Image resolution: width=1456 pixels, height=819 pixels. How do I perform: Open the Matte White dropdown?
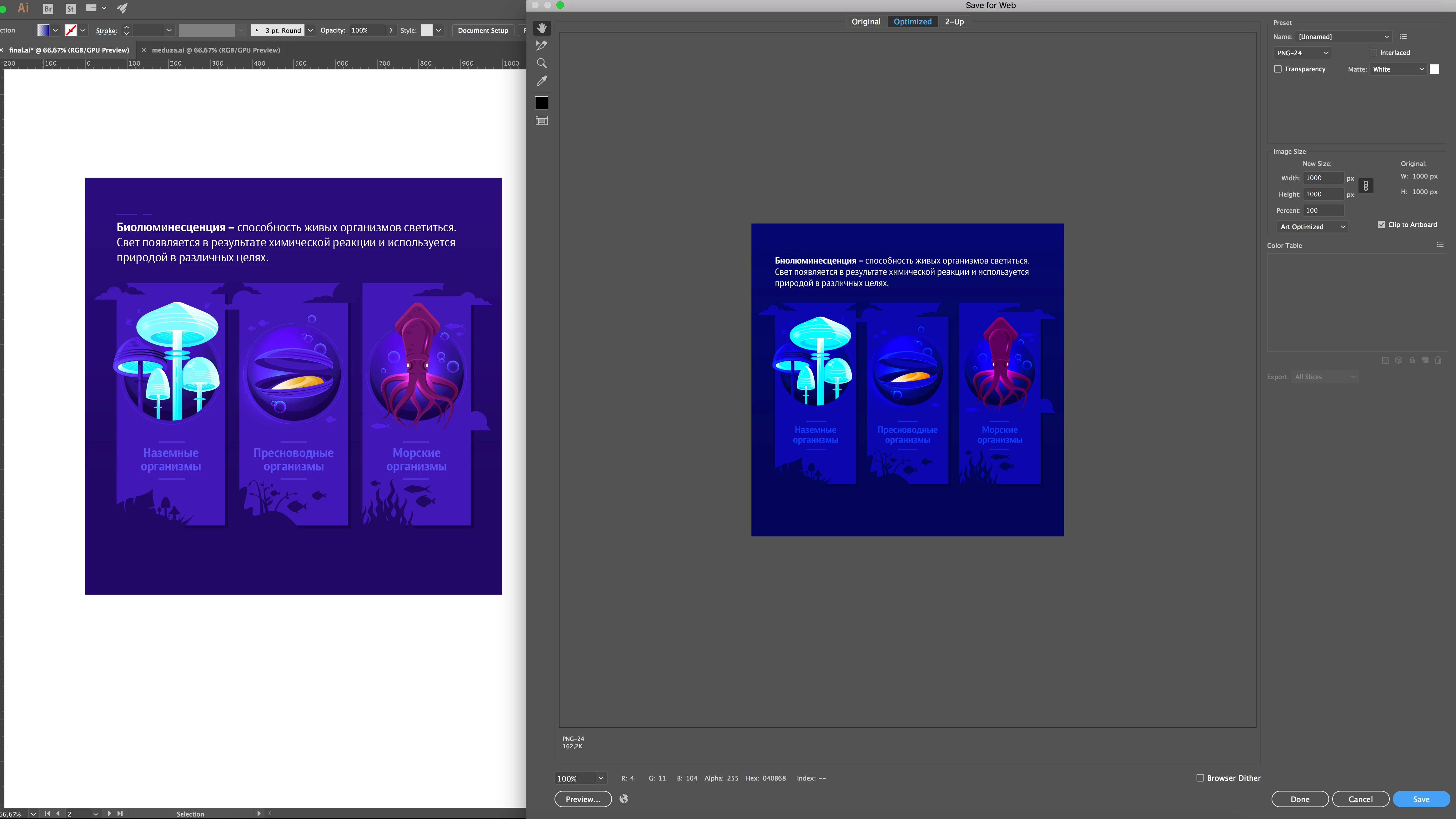coord(1398,69)
